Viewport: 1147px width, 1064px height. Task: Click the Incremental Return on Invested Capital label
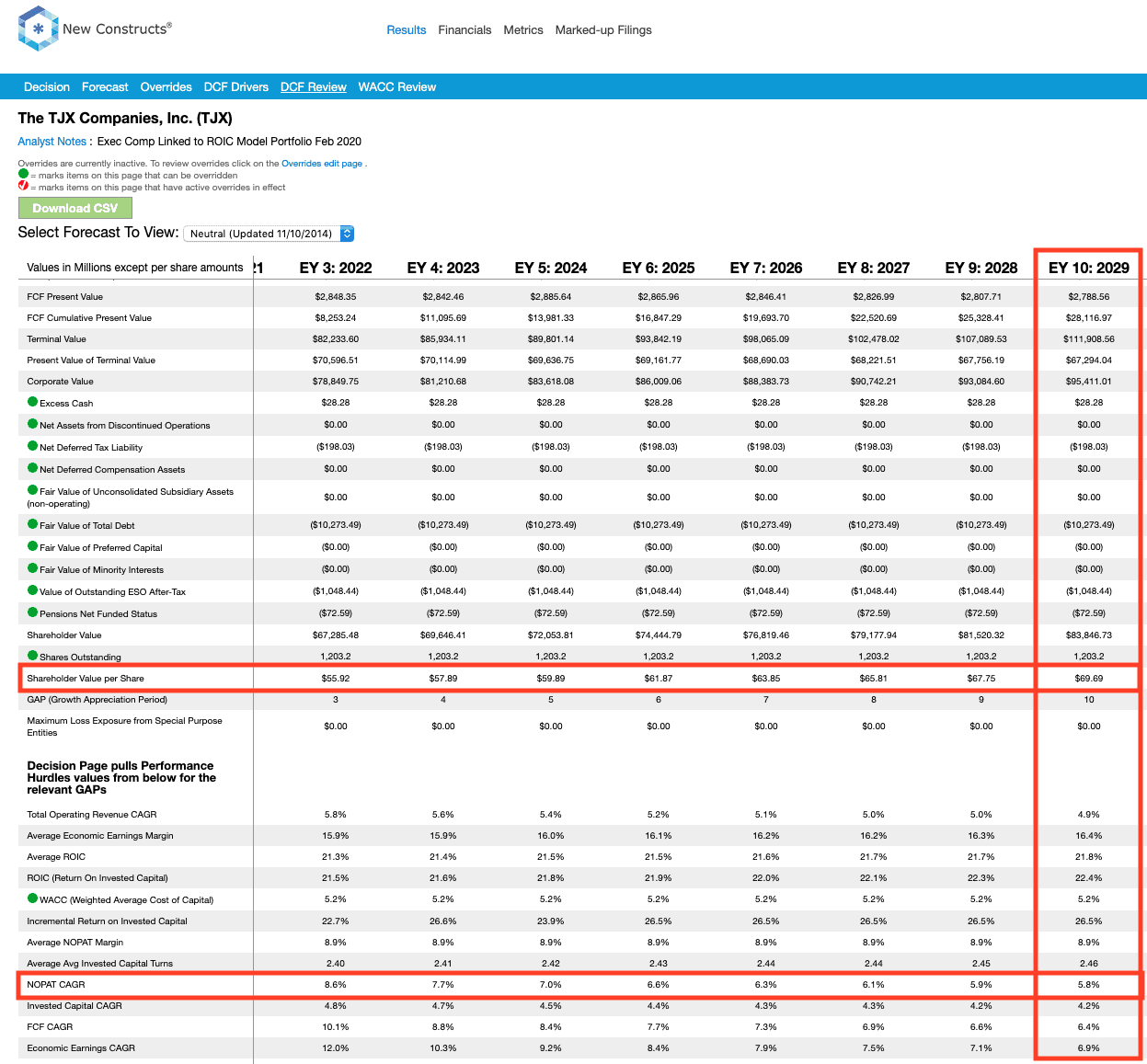108,921
